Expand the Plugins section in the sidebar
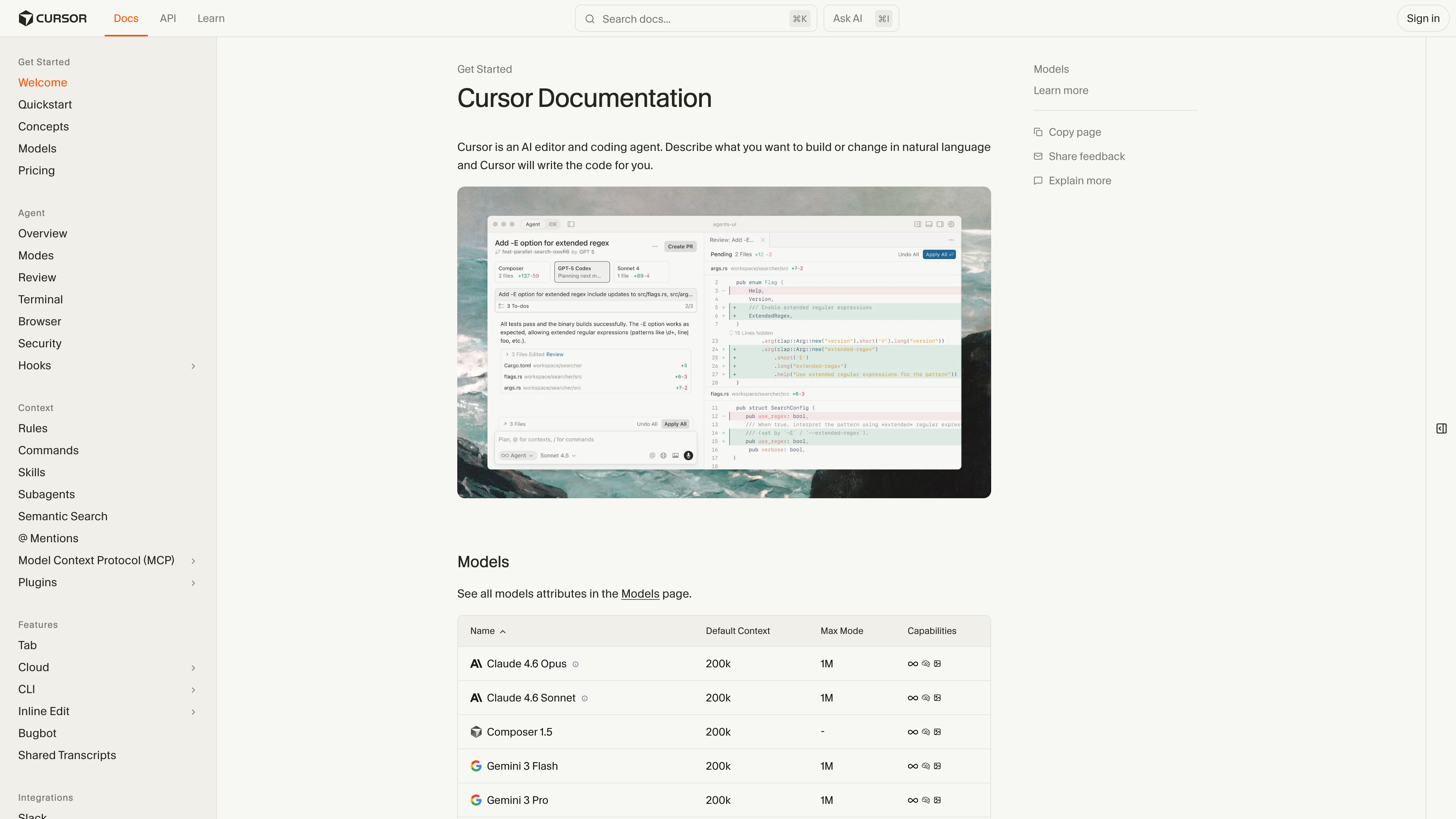The height and width of the screenshot is (819, 1456). pyautogui.click(x=193, y=583)
